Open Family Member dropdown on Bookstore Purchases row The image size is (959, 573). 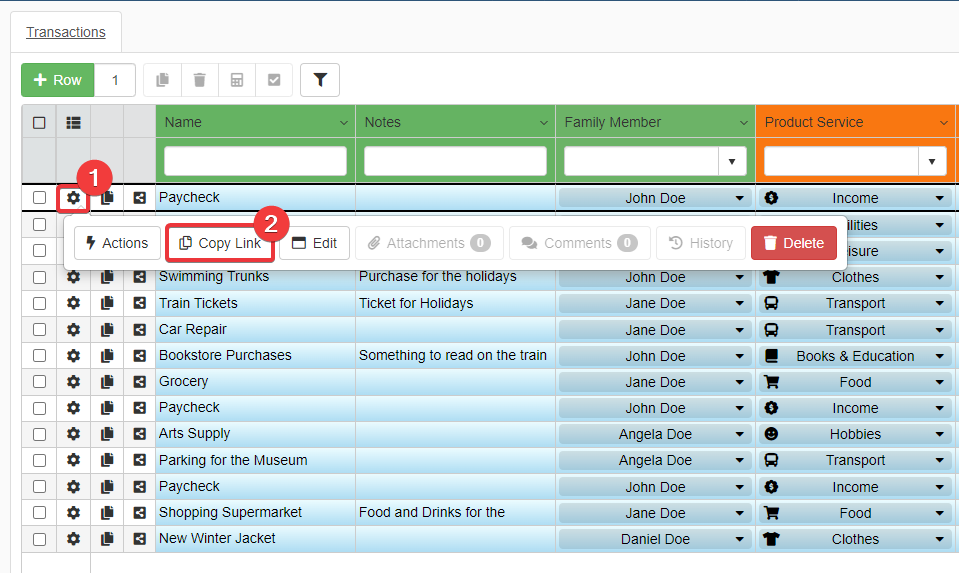739,356
